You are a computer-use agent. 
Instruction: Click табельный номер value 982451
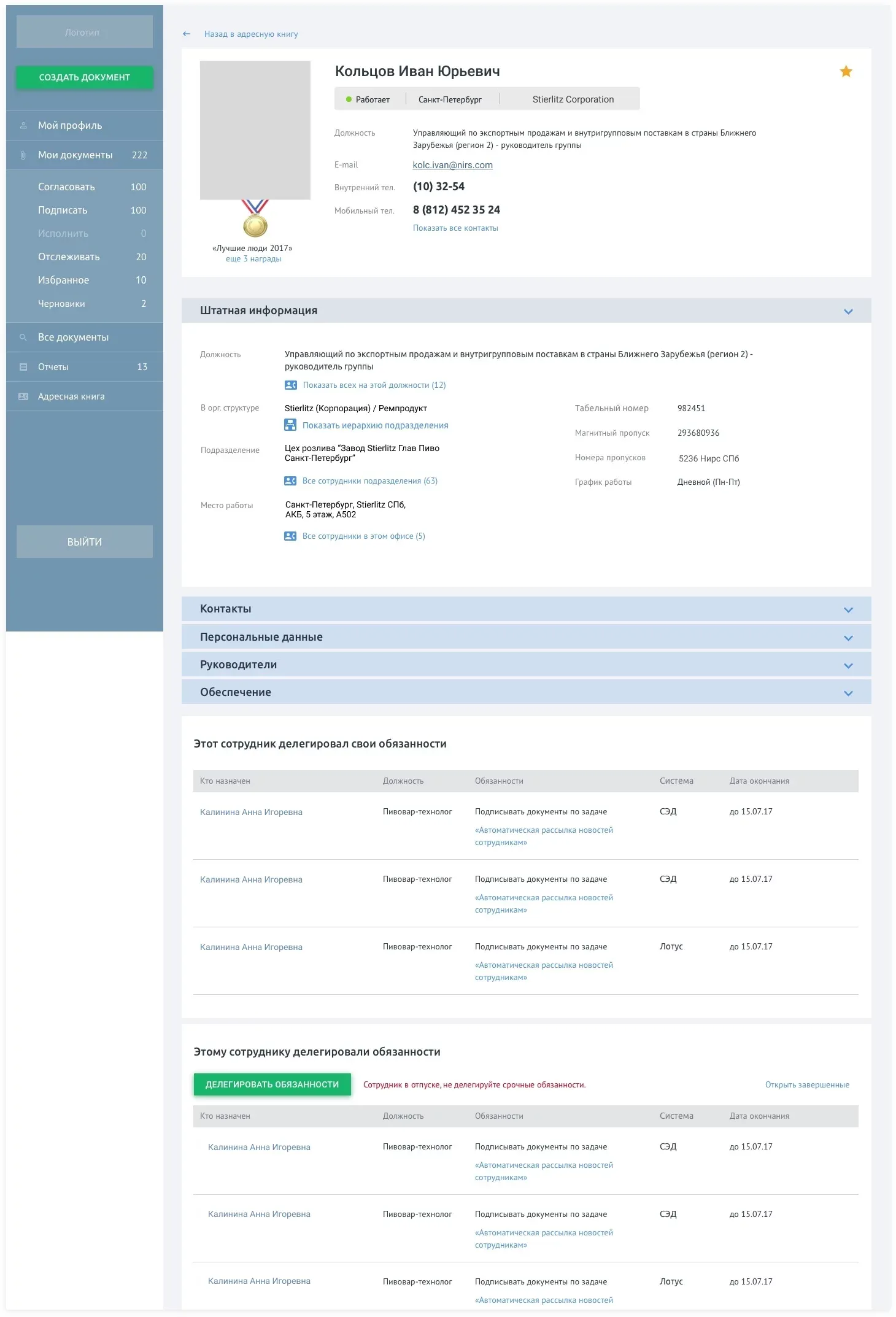[691, 409]
